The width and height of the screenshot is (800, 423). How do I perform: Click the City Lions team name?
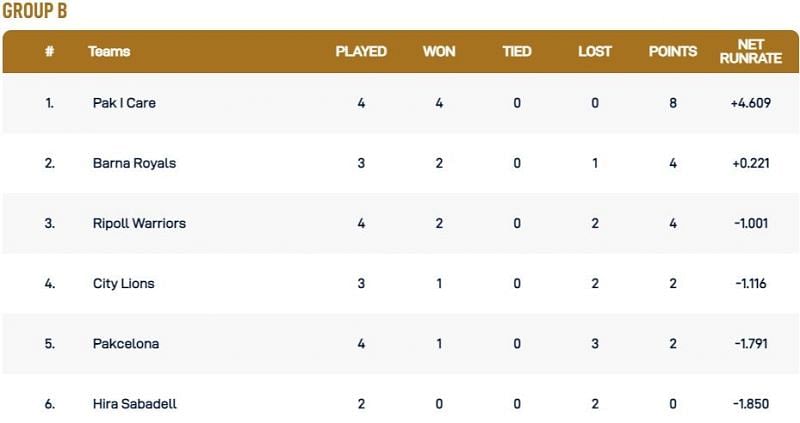coord(123,283)
